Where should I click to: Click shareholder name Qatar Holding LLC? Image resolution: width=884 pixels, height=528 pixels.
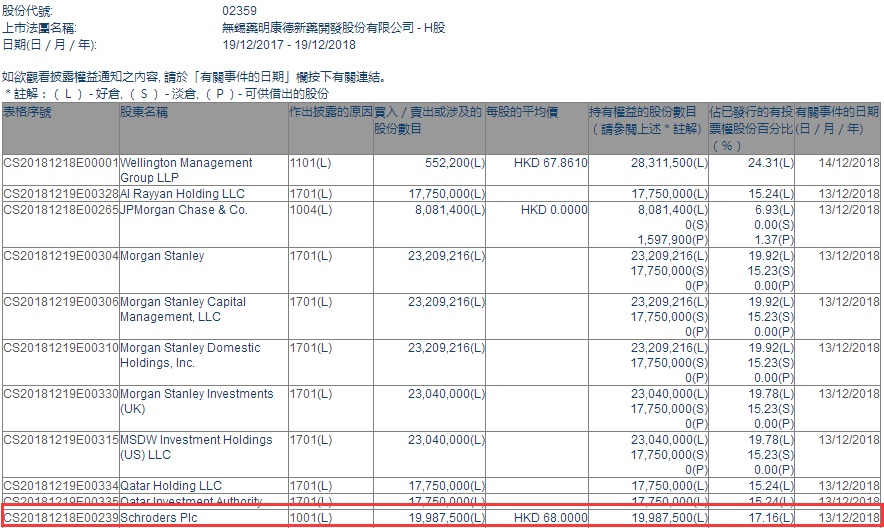coord(171,486)
